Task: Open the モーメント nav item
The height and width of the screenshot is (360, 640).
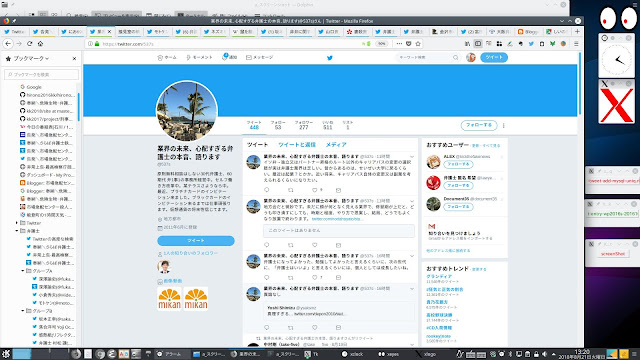Action: pyautogui.click(x=199, y=58)
